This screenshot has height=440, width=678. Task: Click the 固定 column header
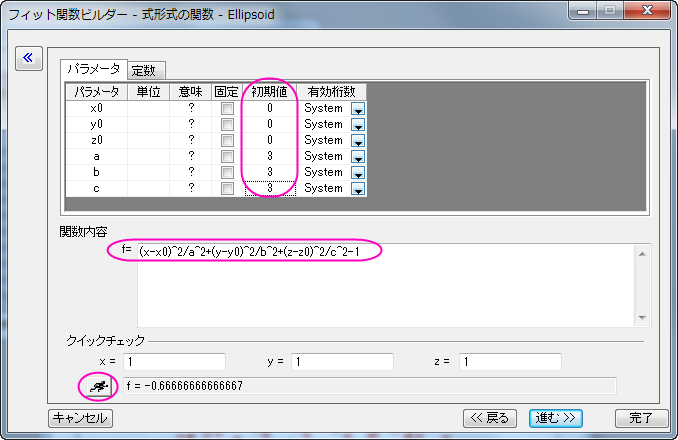click(227, 92)
